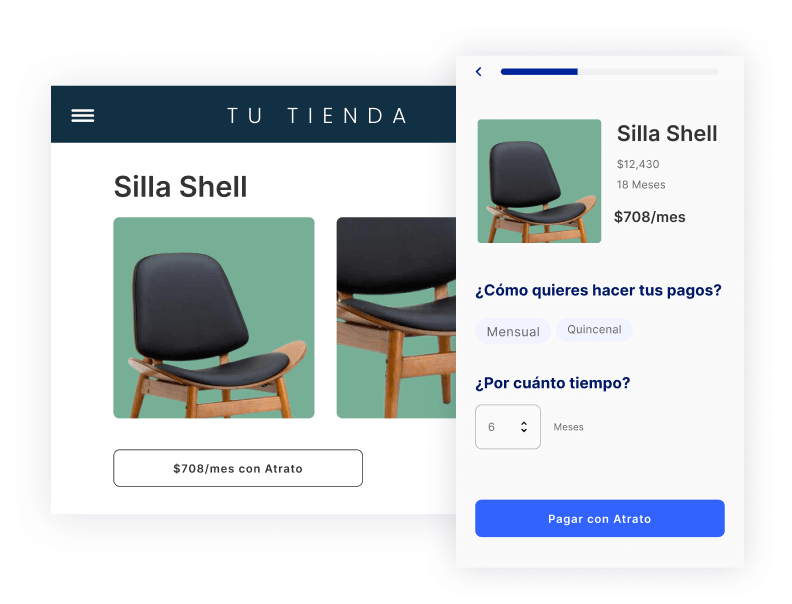
Task: Click the TU TIENDA store title
Action: click(317, 116)
